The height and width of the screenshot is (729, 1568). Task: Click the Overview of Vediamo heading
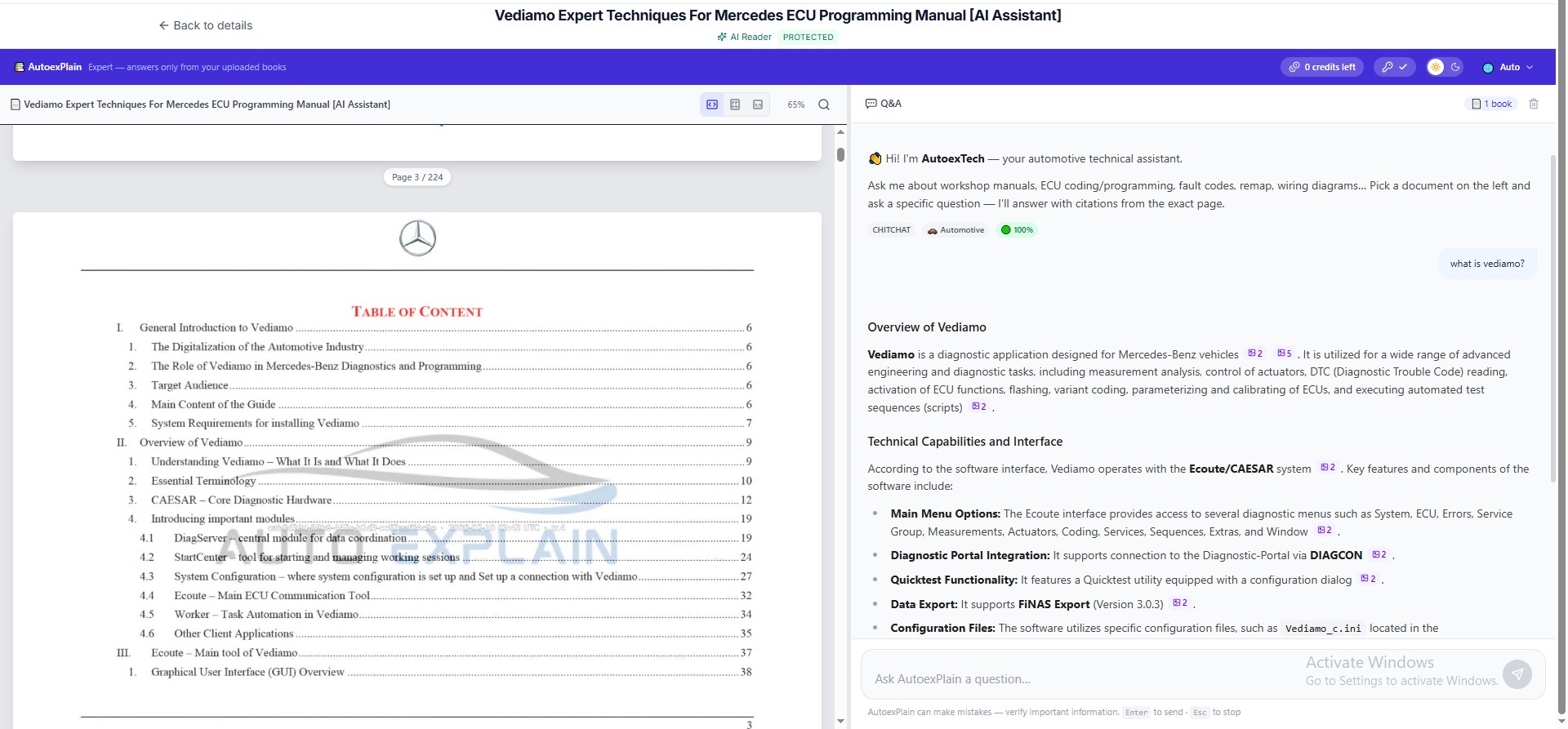coord(927,327)
